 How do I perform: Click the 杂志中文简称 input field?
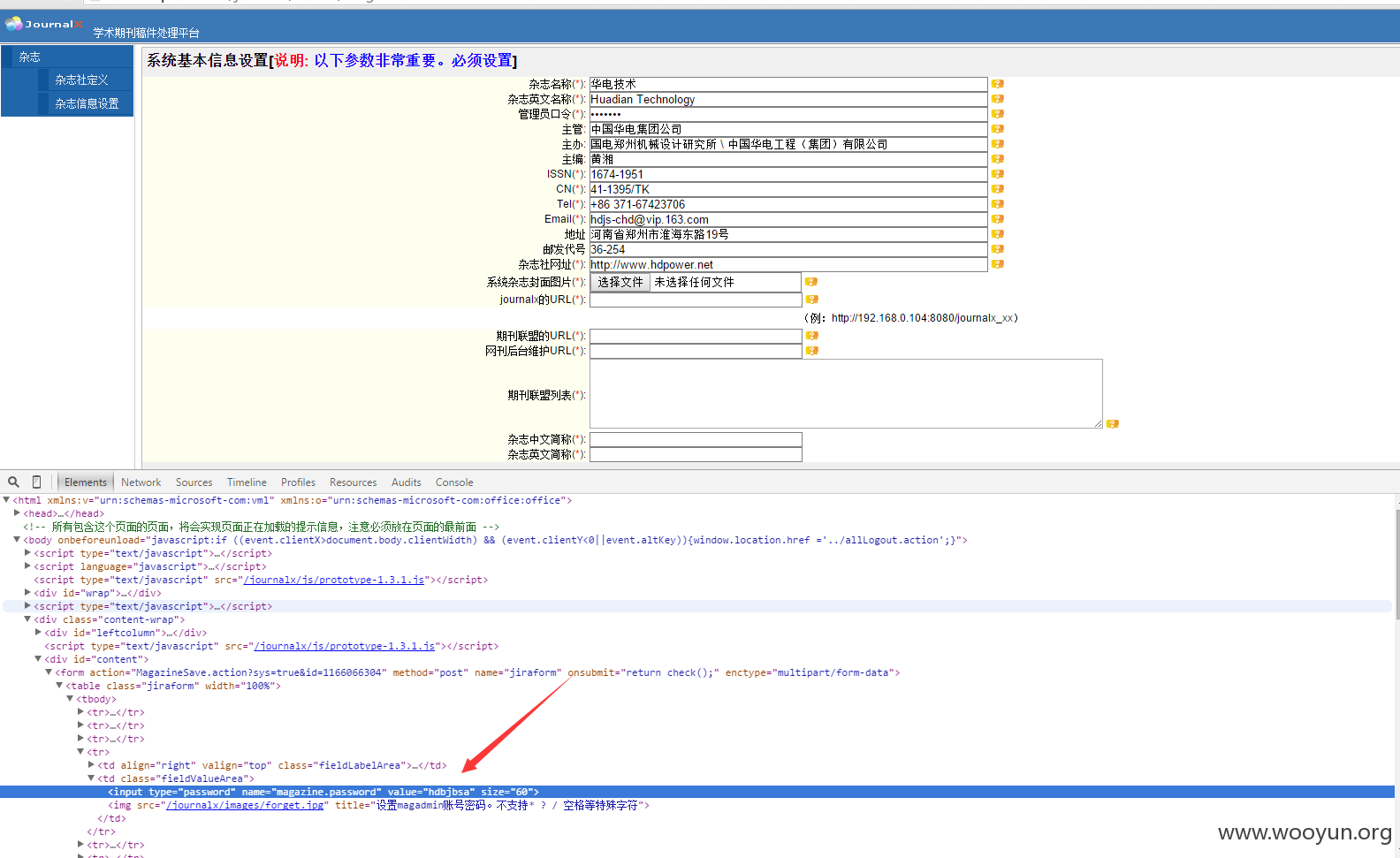coord(696,439)
